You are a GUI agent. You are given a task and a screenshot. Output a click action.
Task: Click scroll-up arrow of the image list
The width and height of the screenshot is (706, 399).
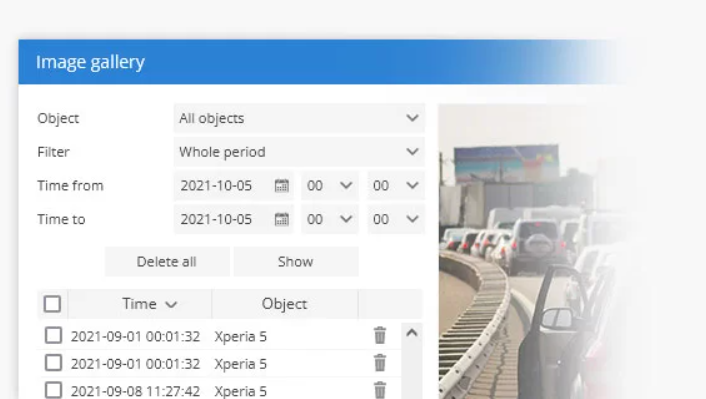tap(412, 333)
